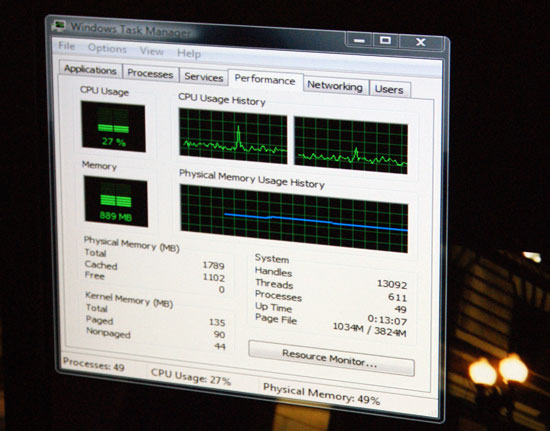Switch to the Users tab

[389, 89]
